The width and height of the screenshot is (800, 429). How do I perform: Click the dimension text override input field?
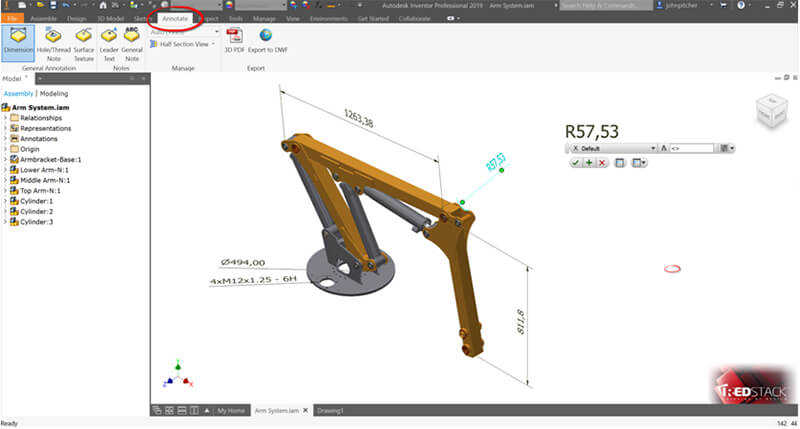(x=692, y=148)
